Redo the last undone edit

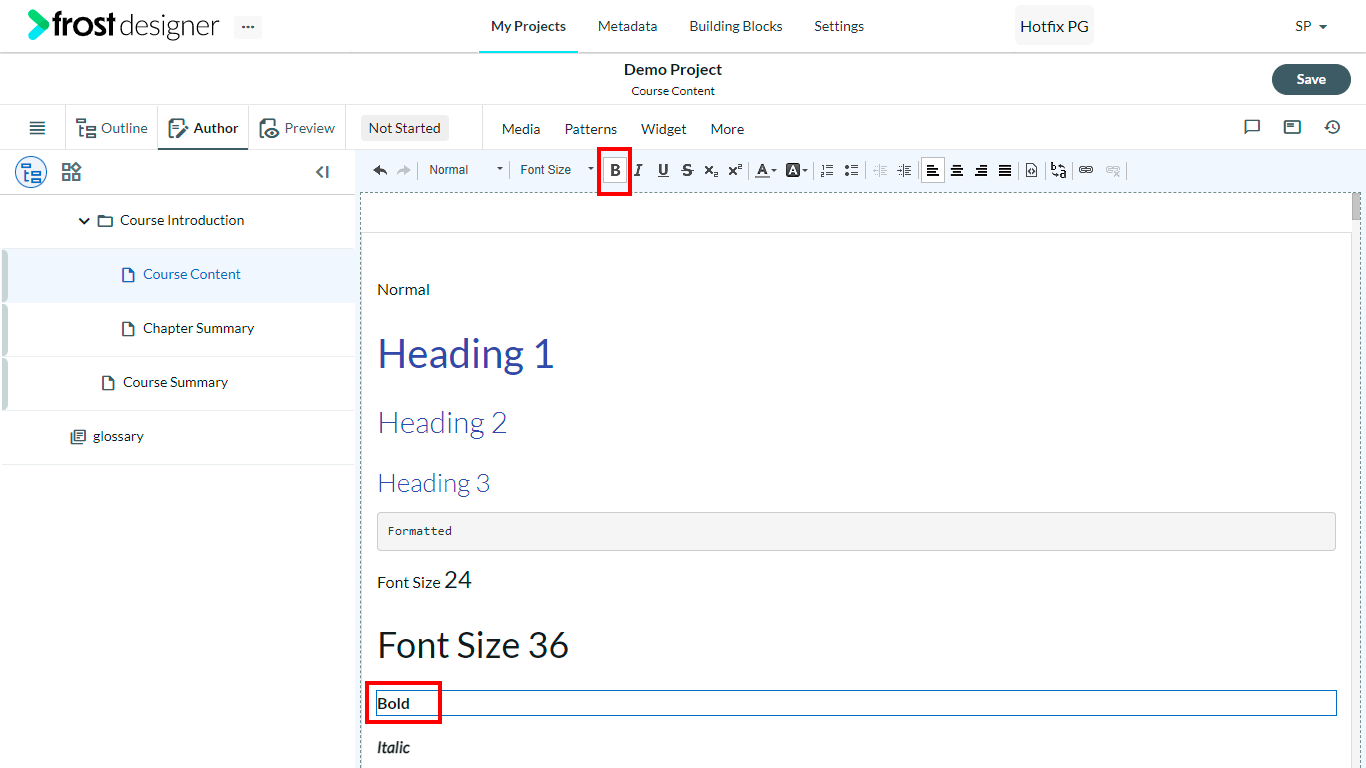pyautogui.click(x=404, y=170)
